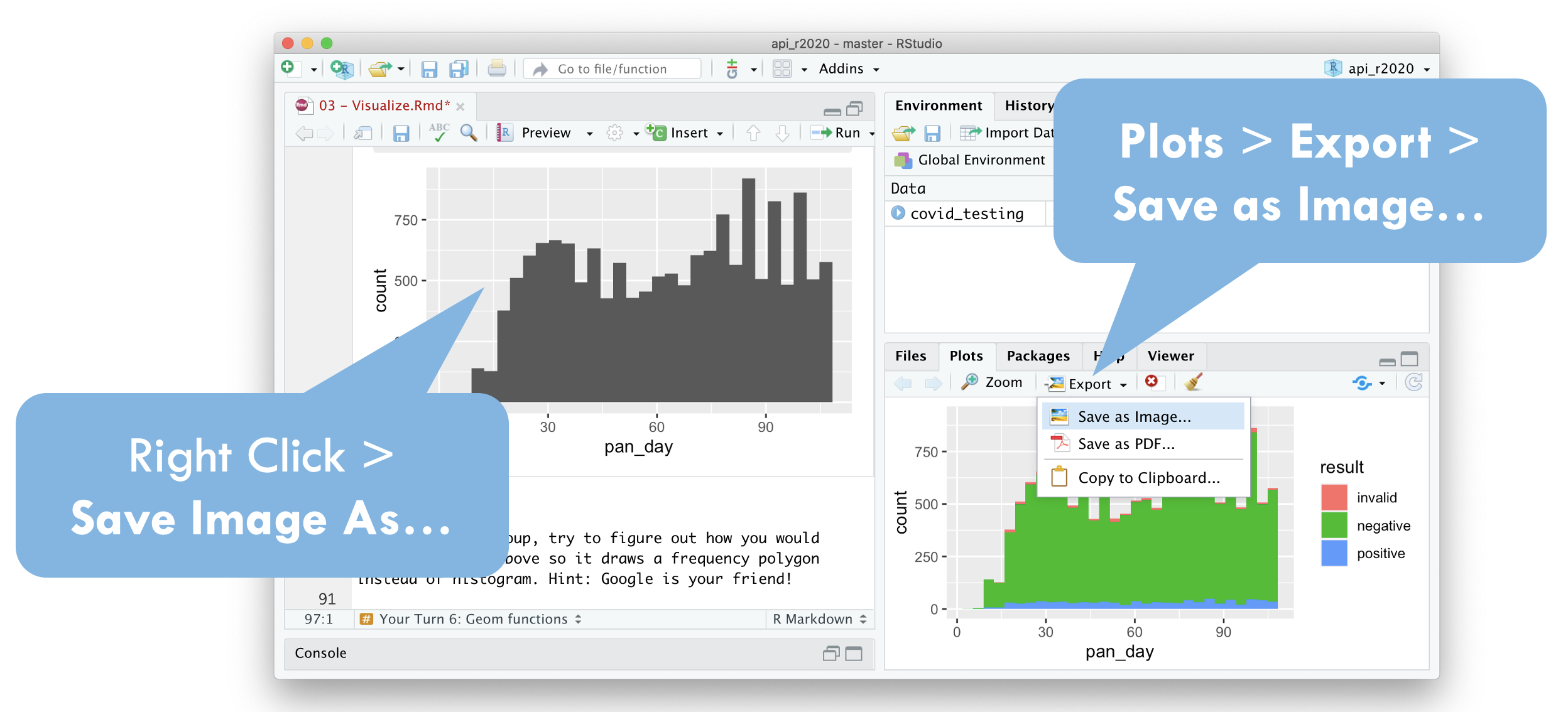Click the Go to file/function field

[x=612, y=69]
